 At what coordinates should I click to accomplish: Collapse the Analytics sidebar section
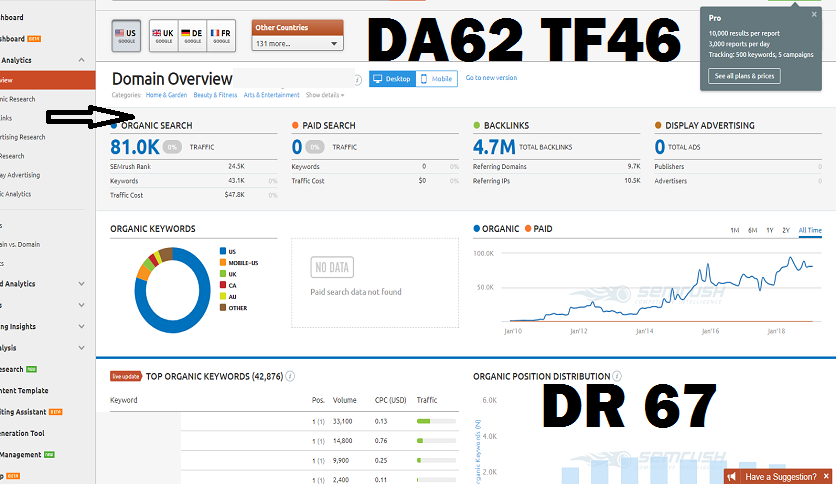81,60
